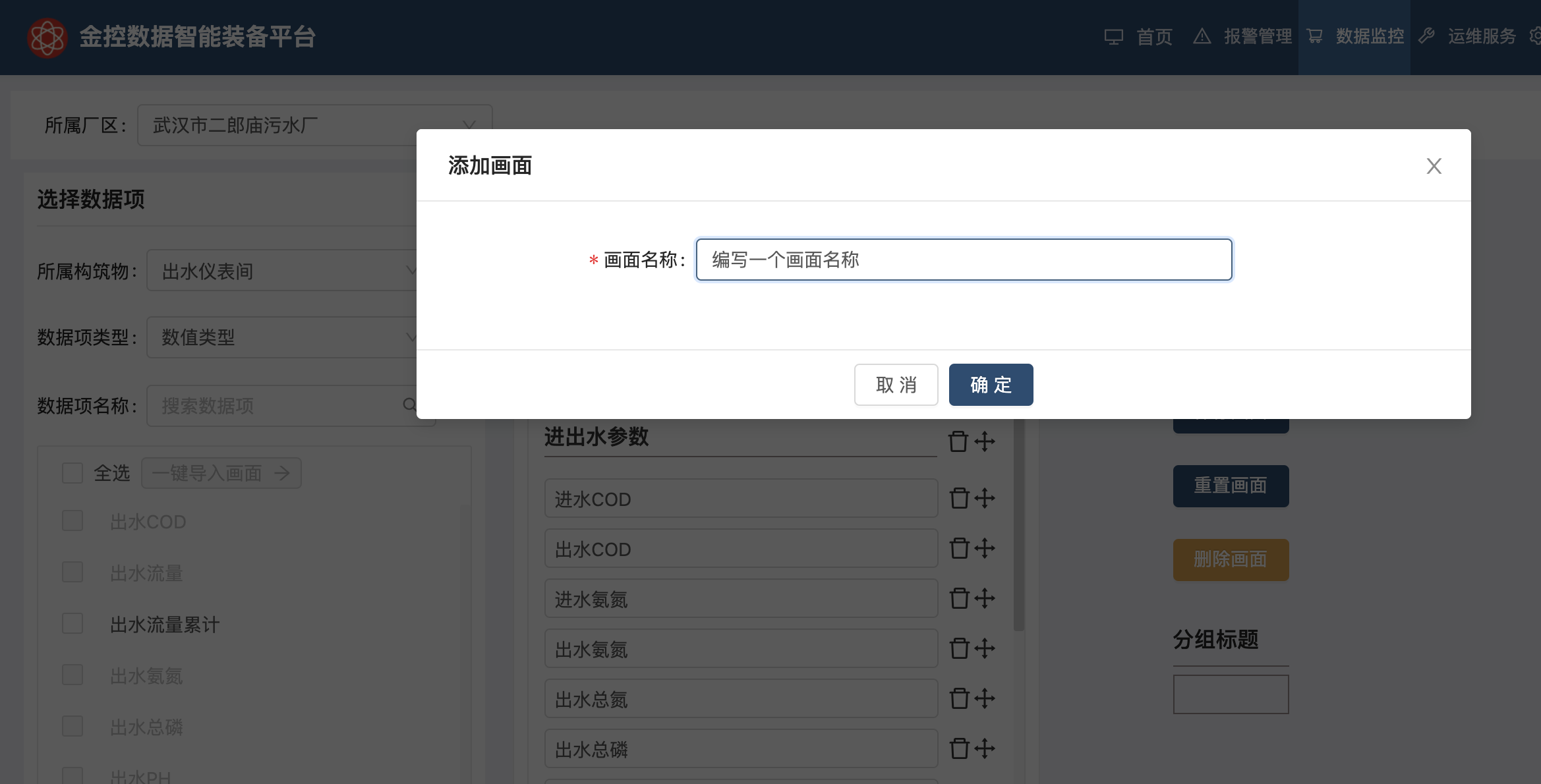Click the trash icon beside 出水总氮
The image size is (1541, 784).
pyautogui.click(x=959, y=698)
